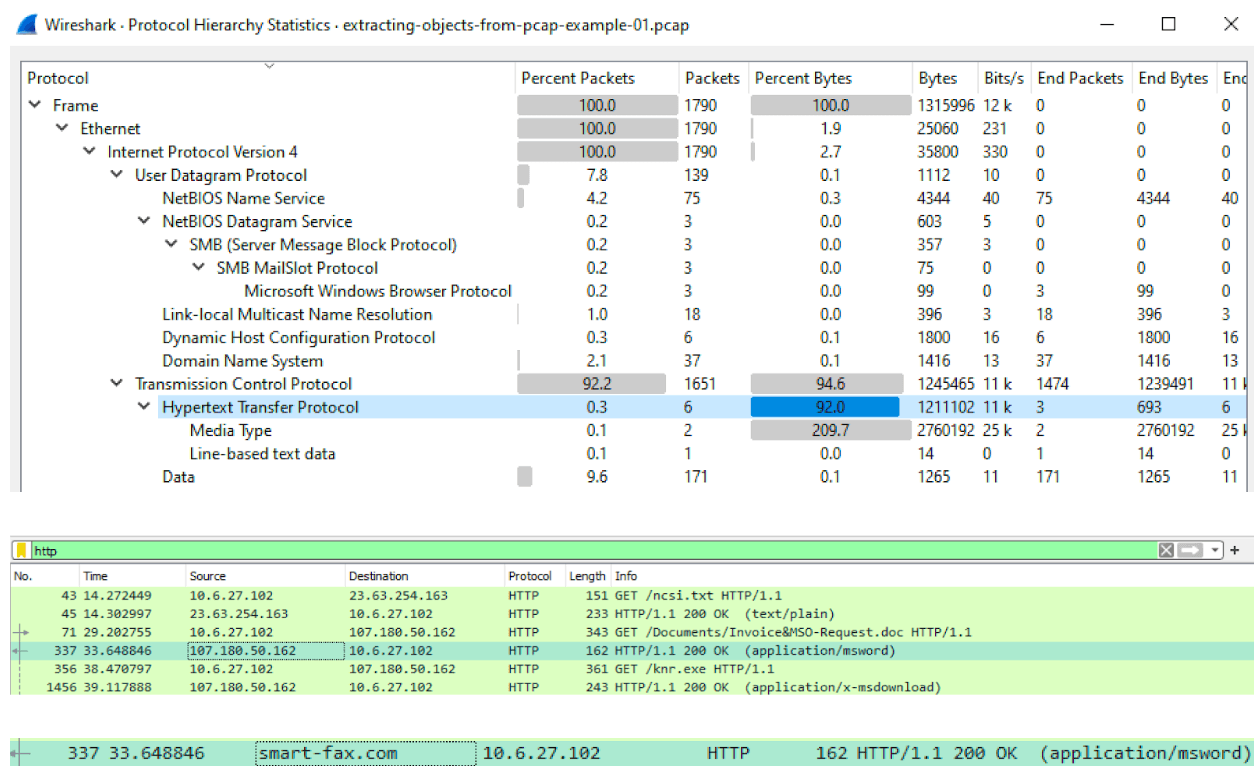Select the Media Type protocol row
Viewport: 1254px width, 766px height.
tap(230, 430)
